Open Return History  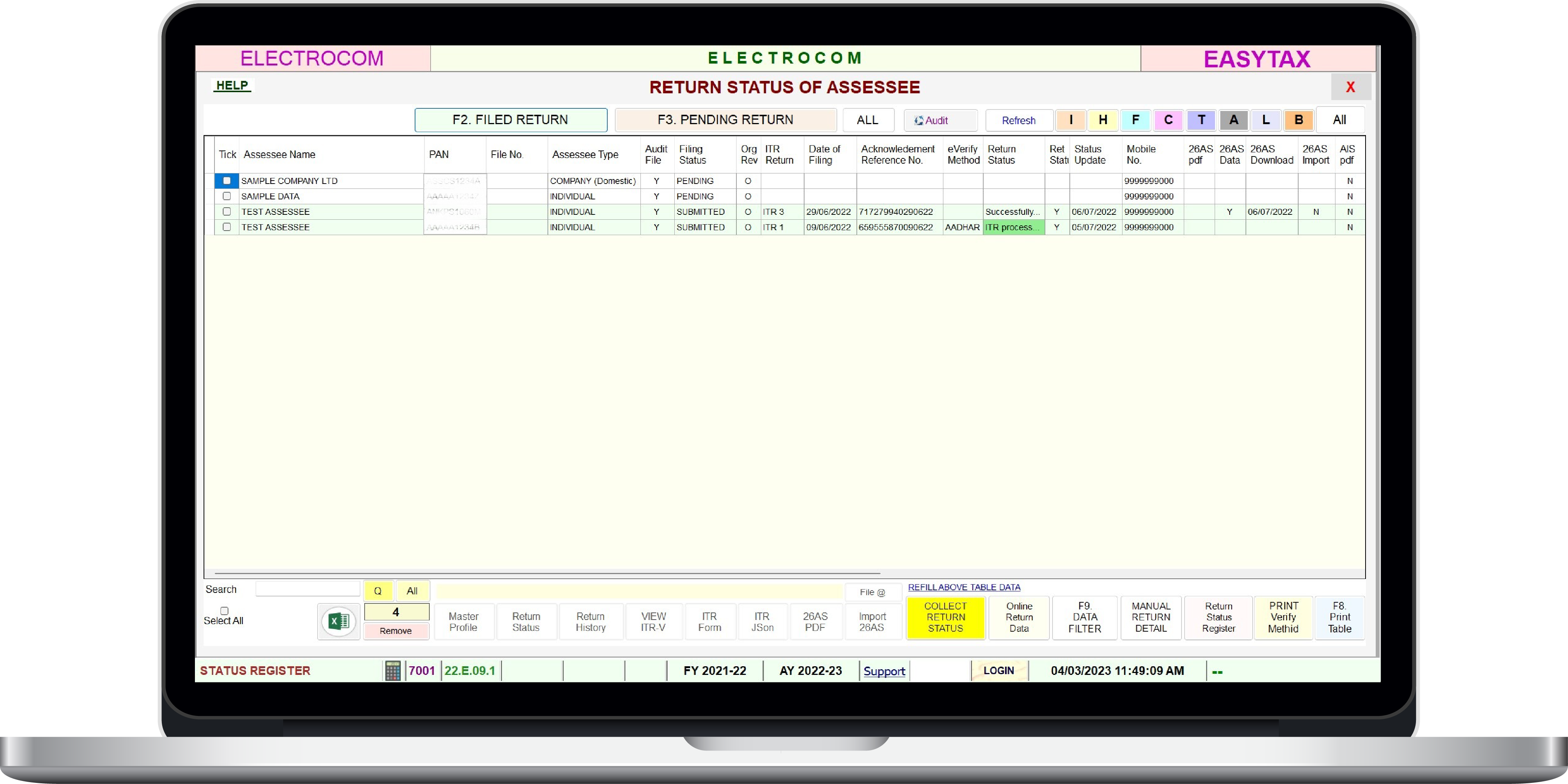point(591,621)
